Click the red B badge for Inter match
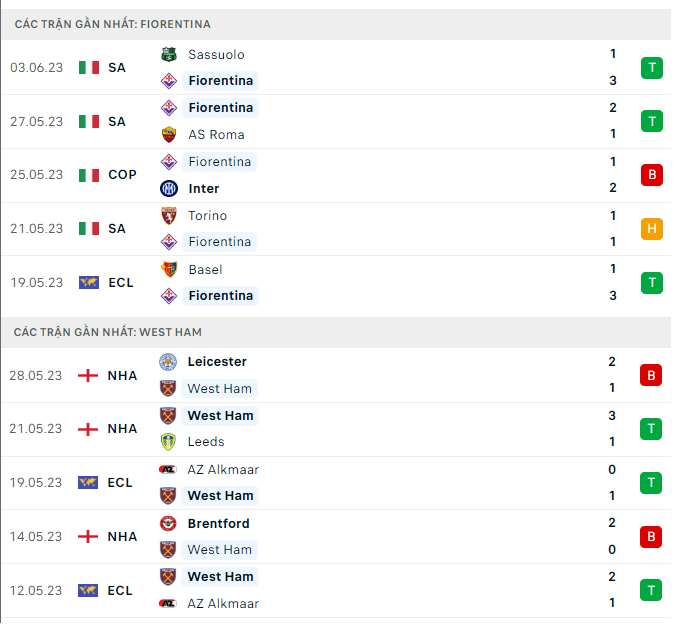676x631 pixels. tap(652, 175)
